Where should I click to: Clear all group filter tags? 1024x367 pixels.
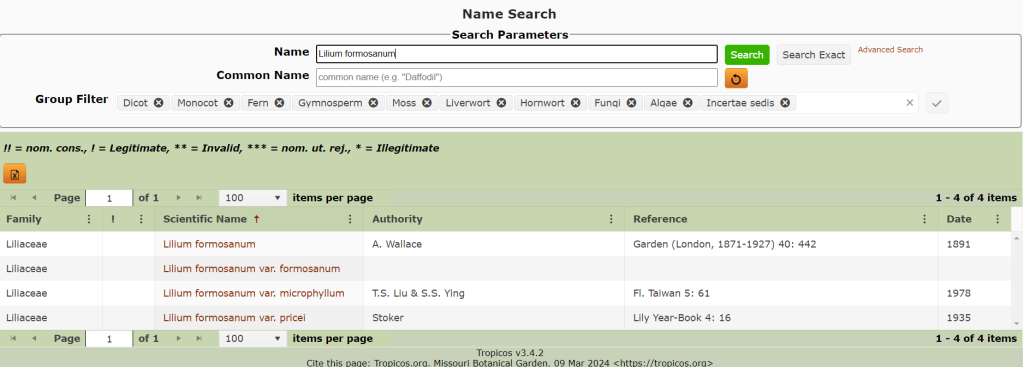pyautogui.click(x=910, y=103)
